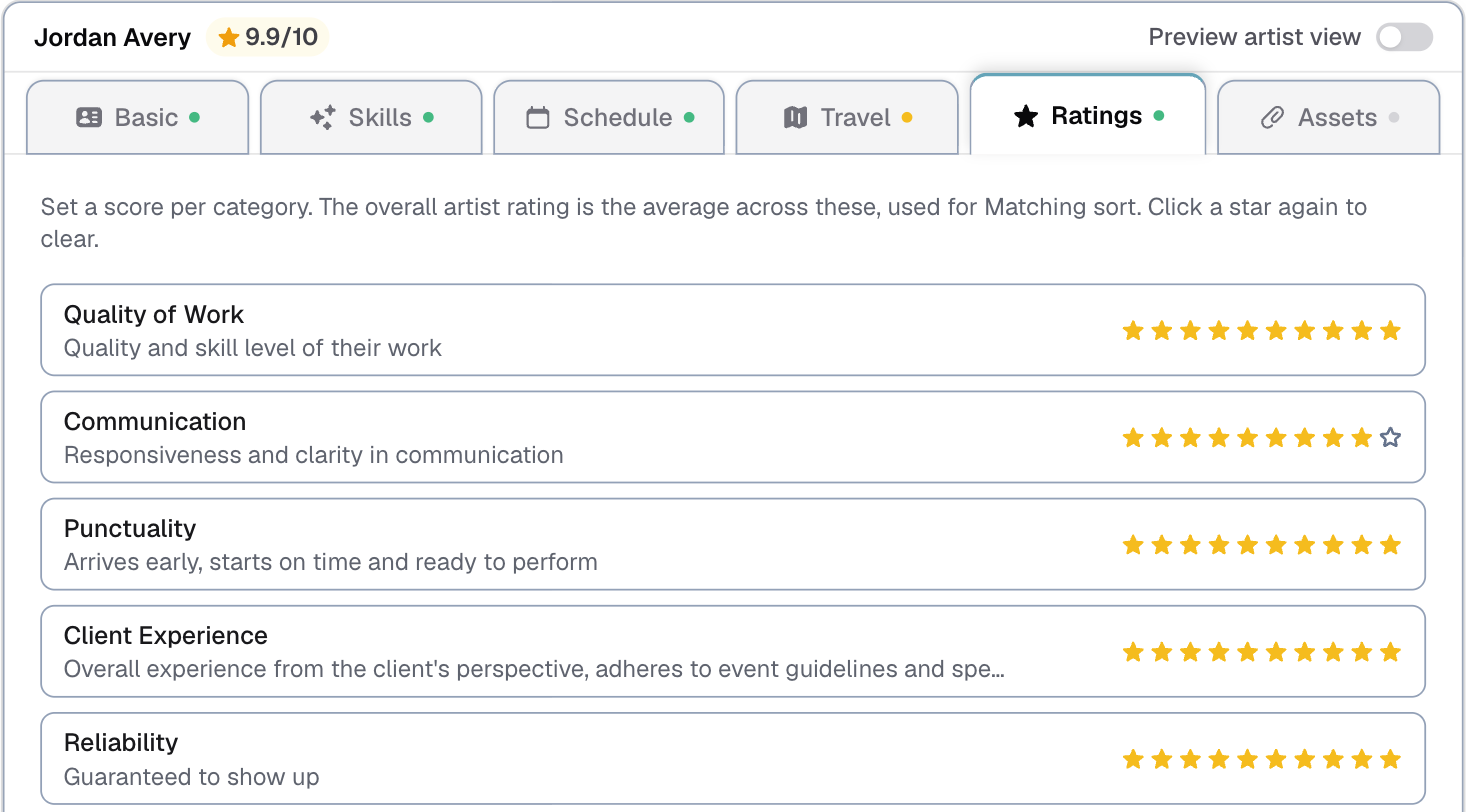Click the first star of Reliability
1466x812 pixels.
point(1133,759)
